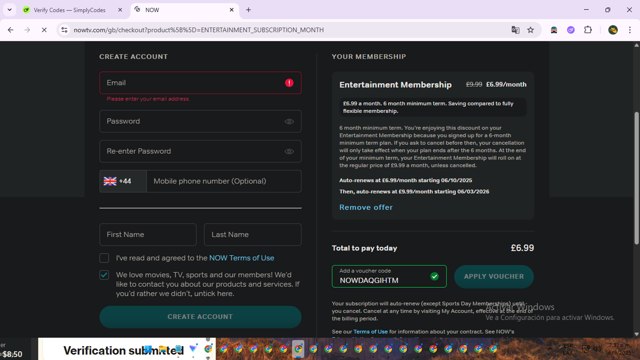
Task: Click the Remove offer link
Action: 366,207
